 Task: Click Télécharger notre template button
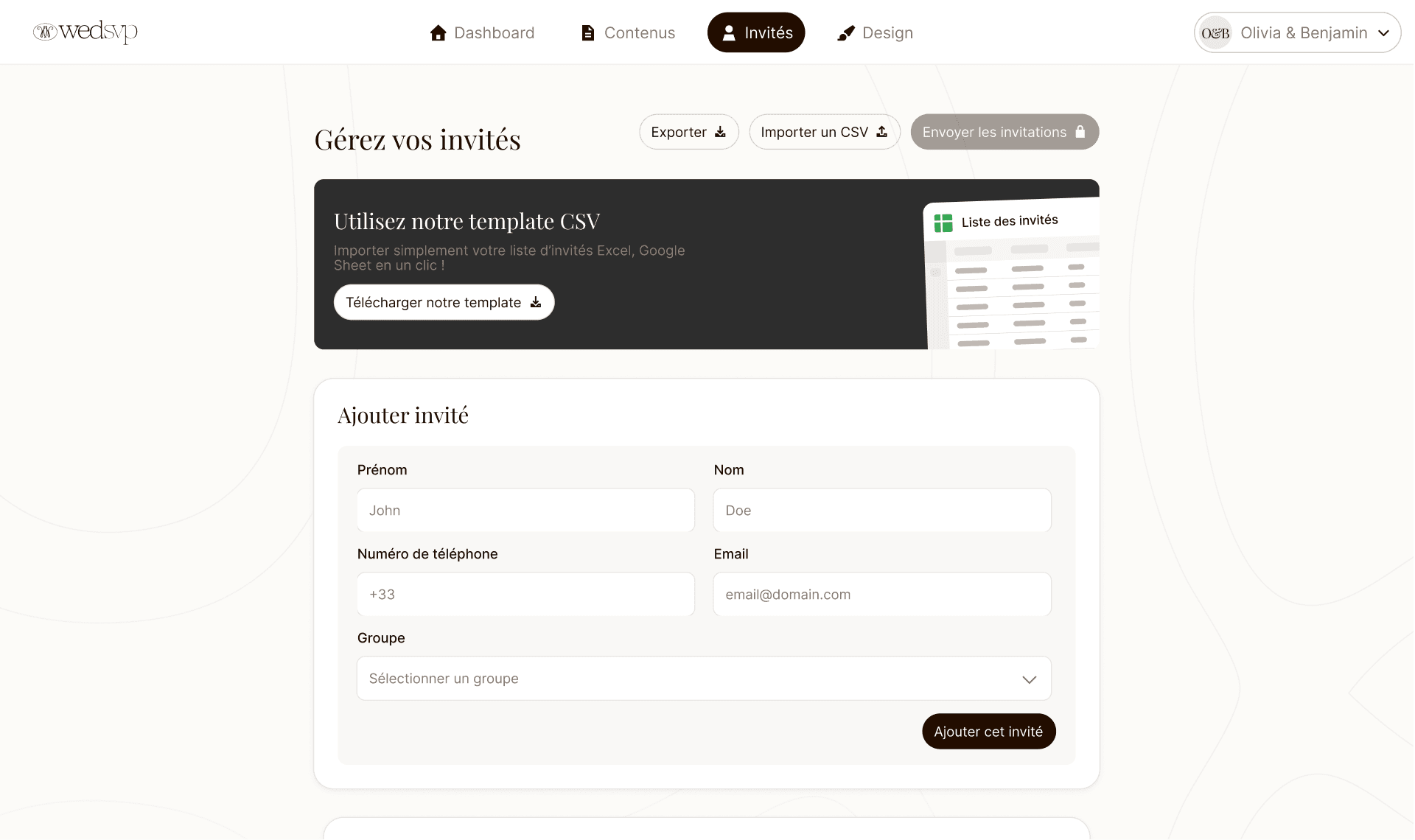tap(444, 302)
